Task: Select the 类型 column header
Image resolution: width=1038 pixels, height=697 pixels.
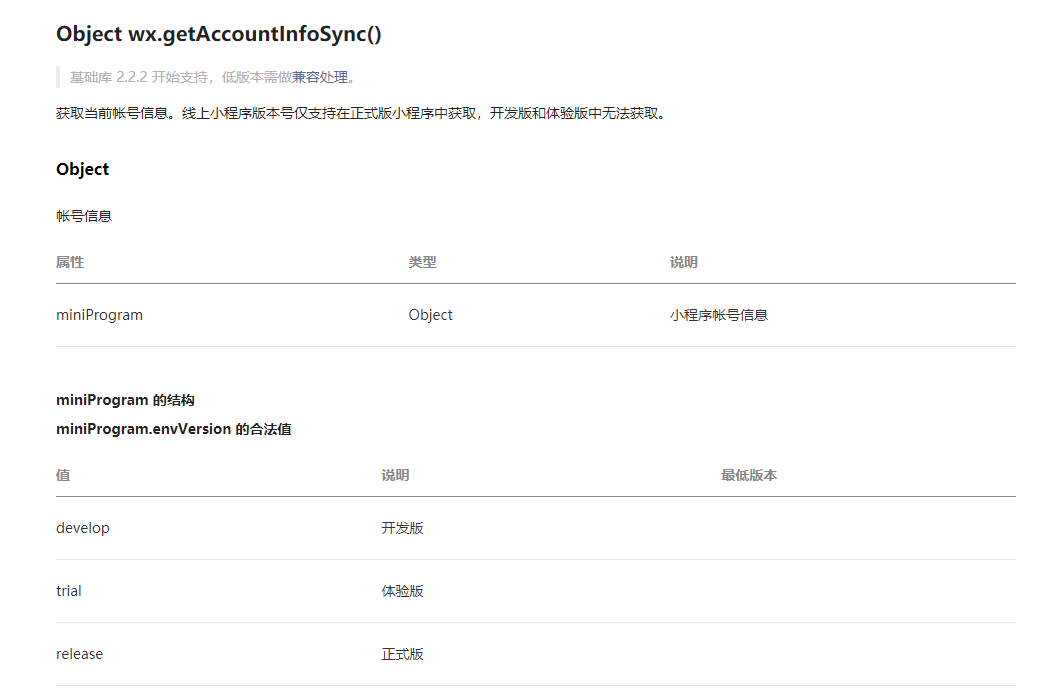Action: pos(422,262)
